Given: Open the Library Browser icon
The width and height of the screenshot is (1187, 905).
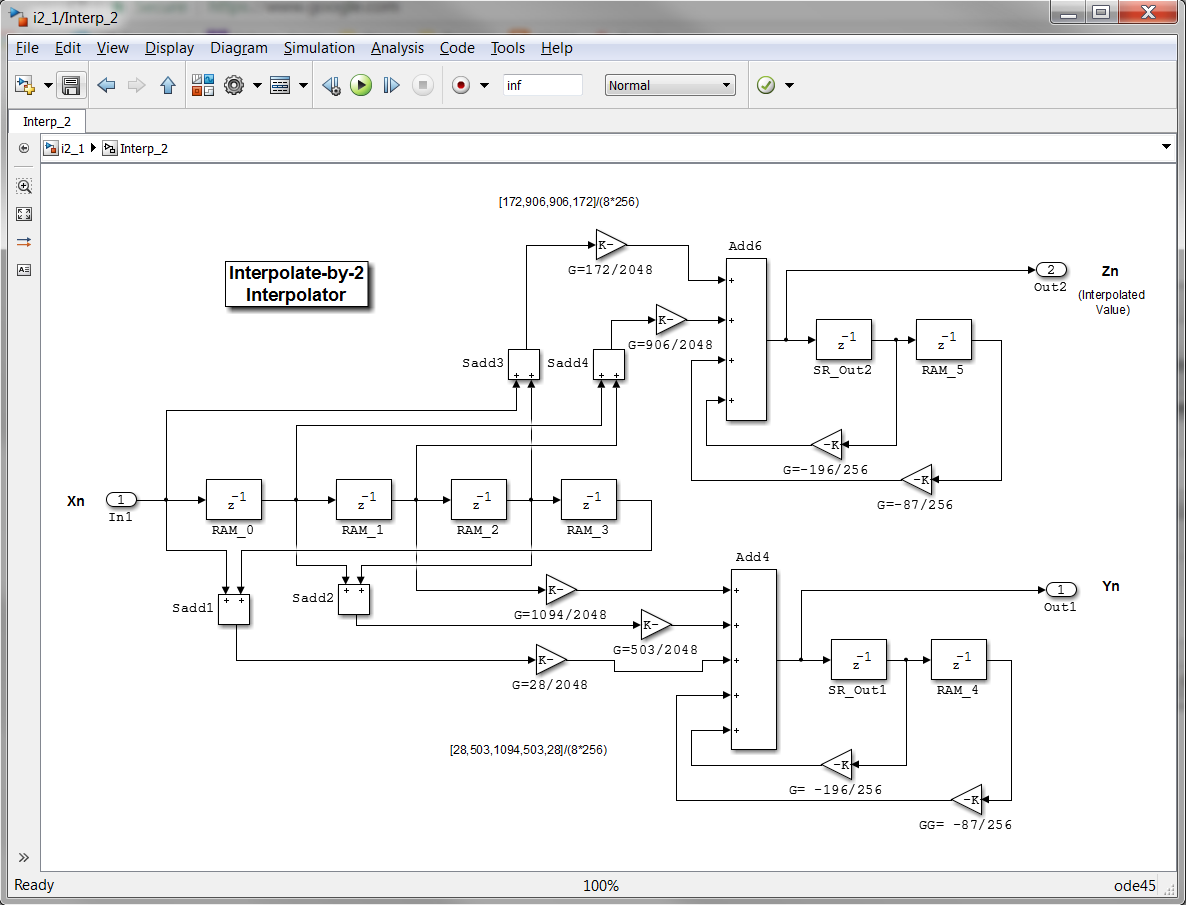Looking at the screenshot, I should coord(203,86).
